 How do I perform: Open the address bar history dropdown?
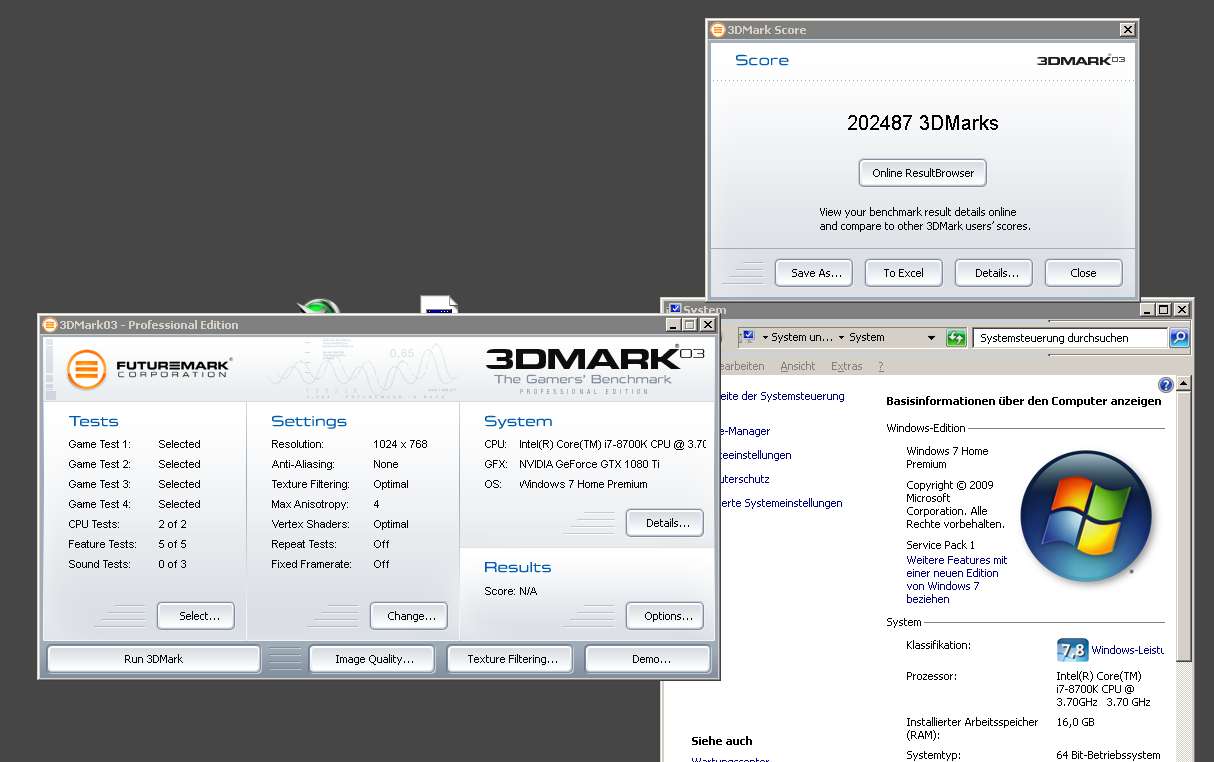931,338
